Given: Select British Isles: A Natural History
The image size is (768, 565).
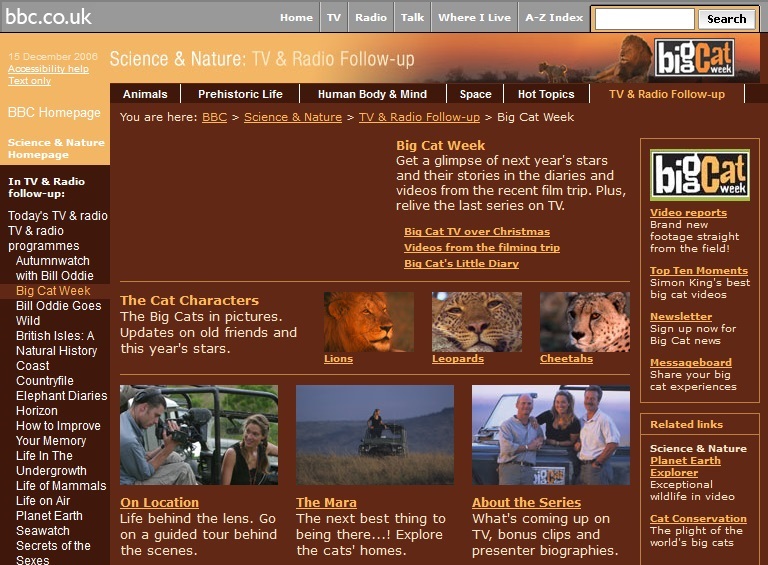Looking at the screenshot, I should coord(56,343).
